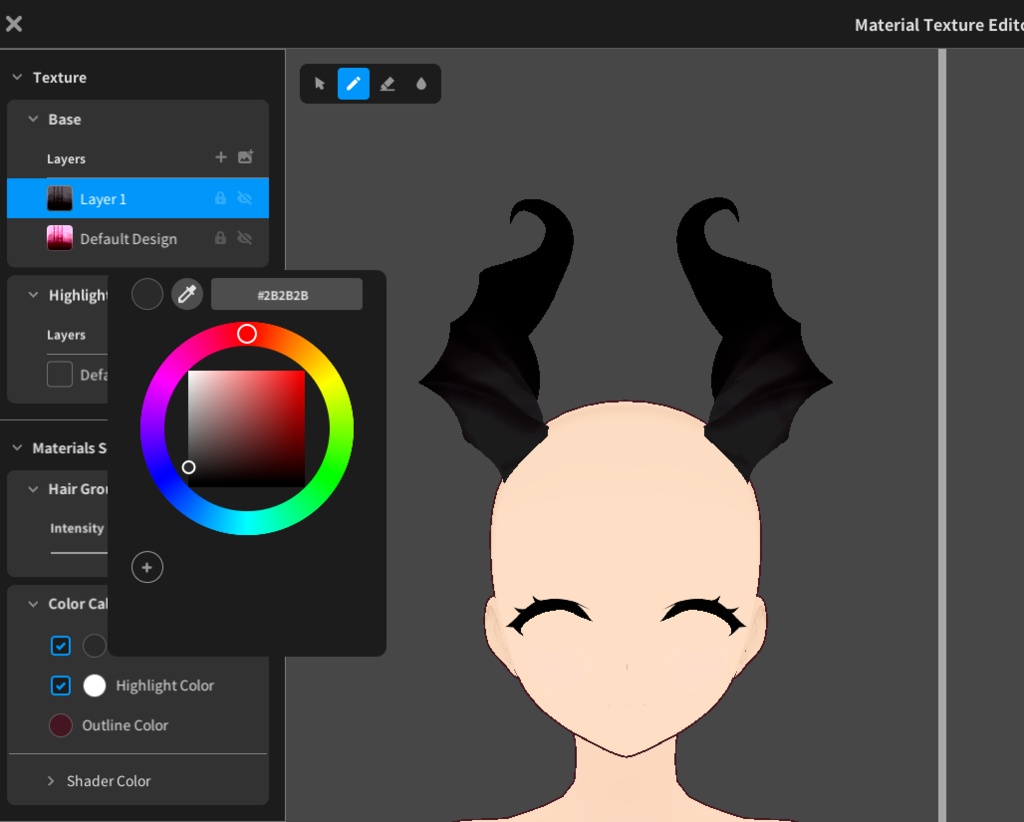Toggle the lock on Layer 1

(219, 198)
